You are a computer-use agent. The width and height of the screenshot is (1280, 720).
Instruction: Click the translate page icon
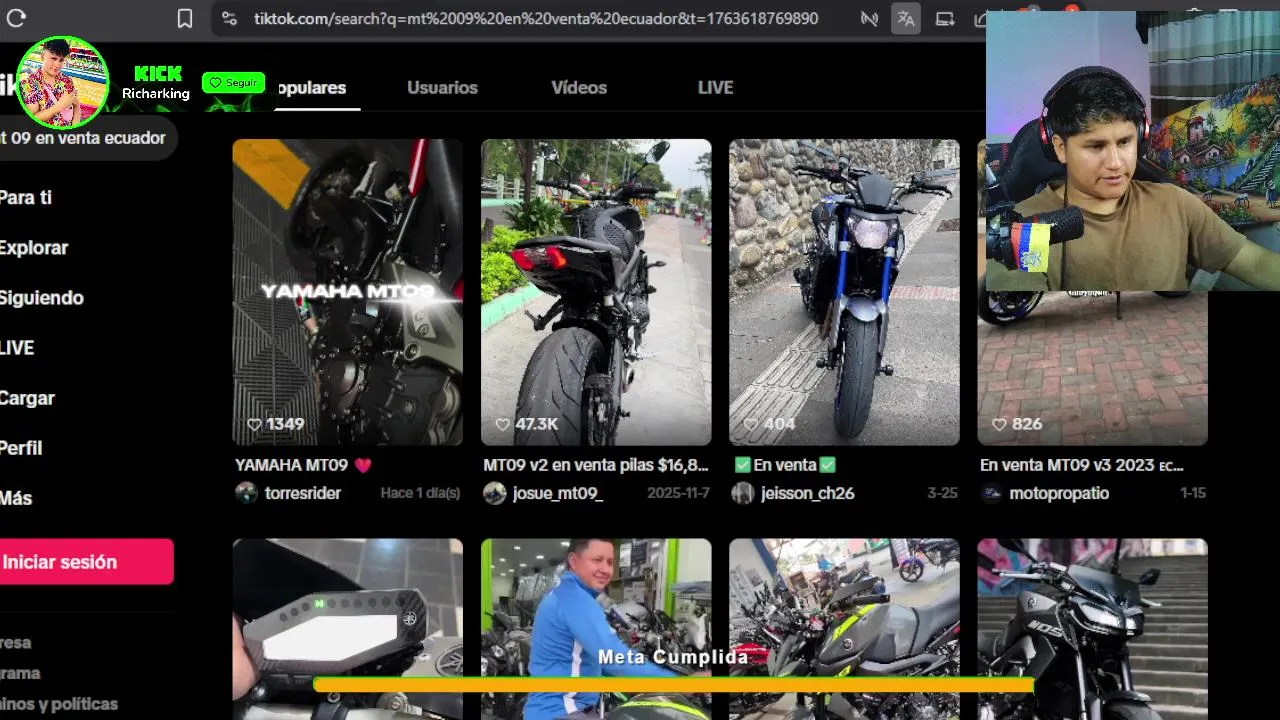coord(905,18)
